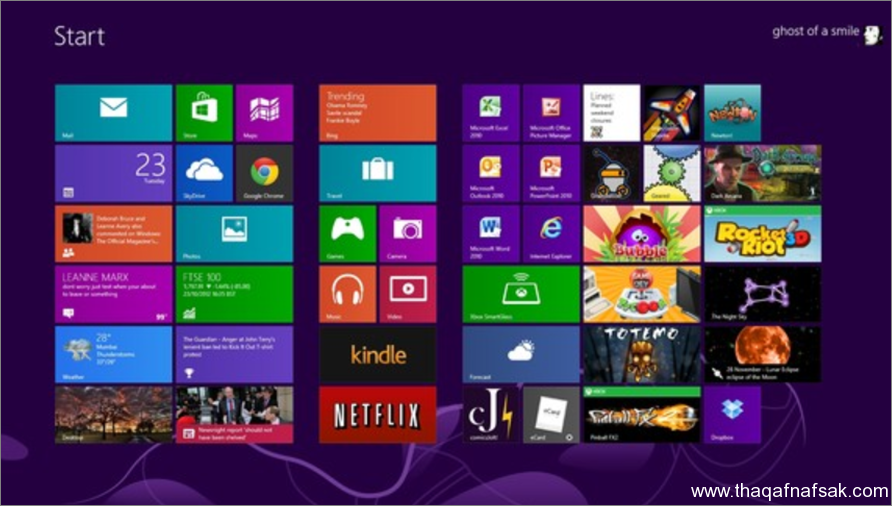Viewport: 892px width, 506px height.
Task: Open Internet Explorer tile
Action: [x=550, y=233]
